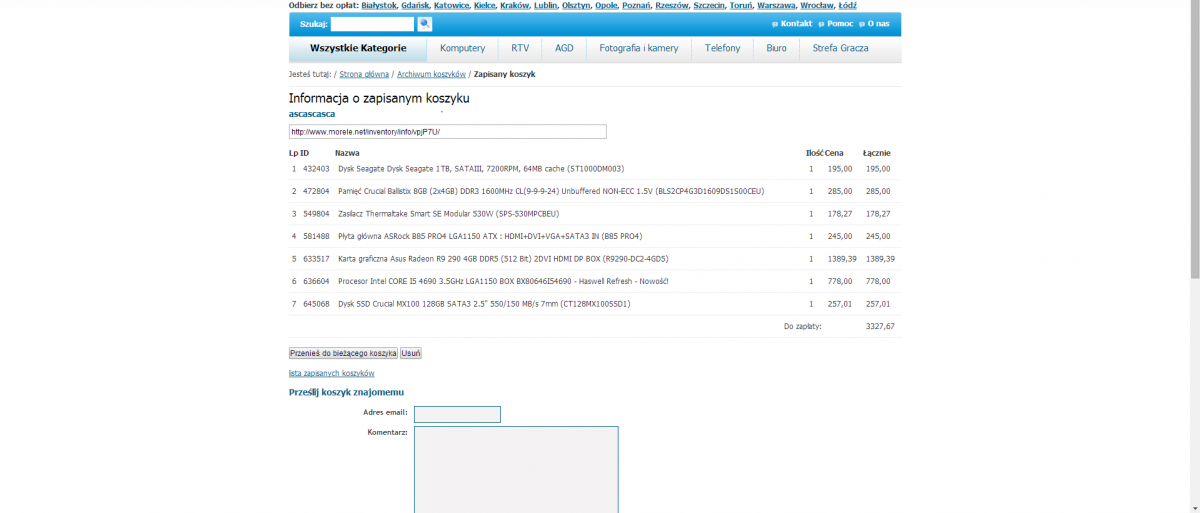Image resolution: width=1200 pixels, height=513 pixels.
Task: Open the O nas link
Action: (x=877, y=23)
